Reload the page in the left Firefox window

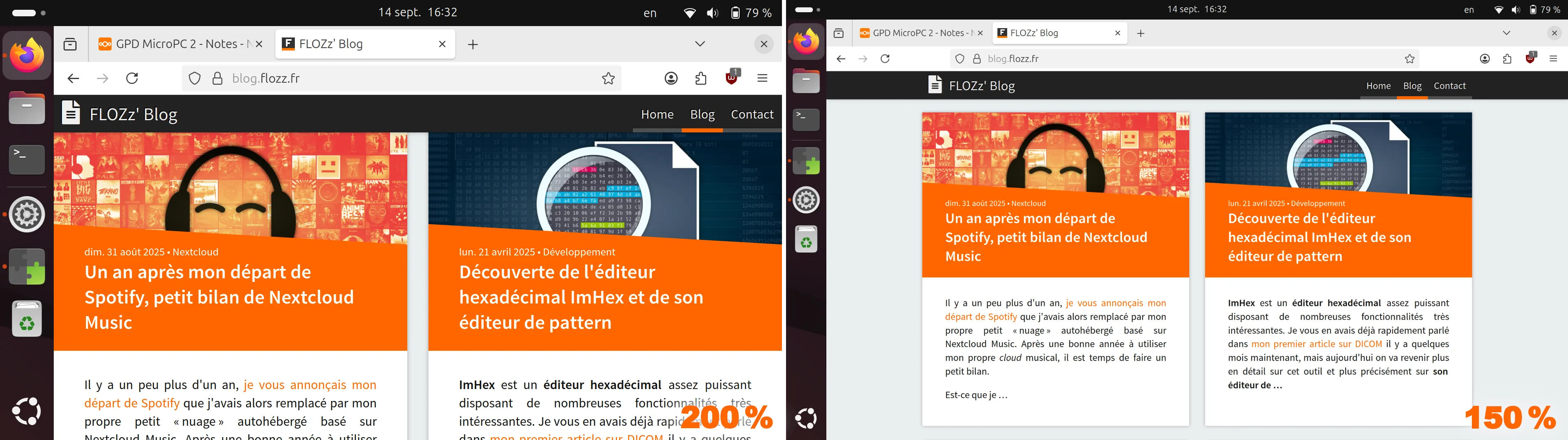(132, 79)
